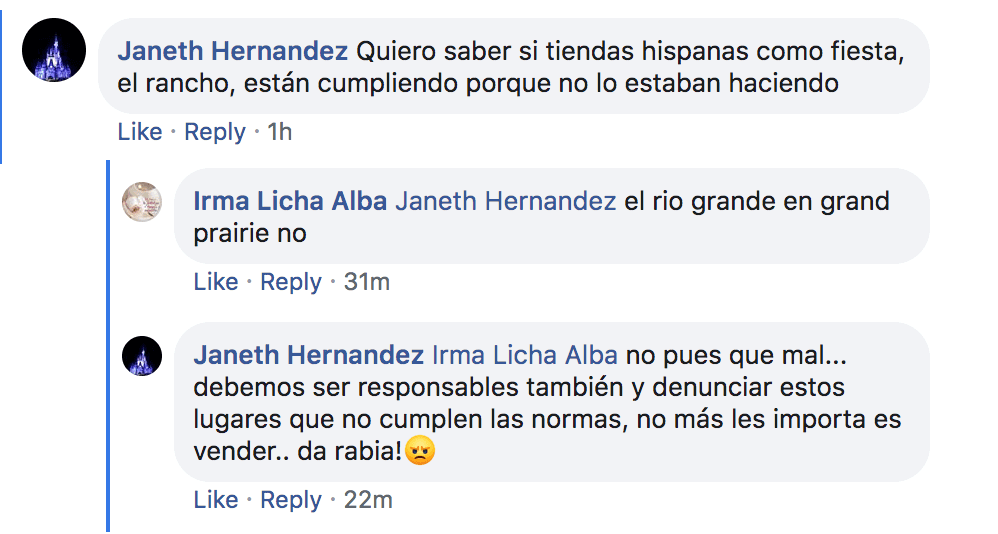Click the castle avatar beside the last reply
The height and width of the screenshot is (534, 998).
(x=141, y=355)
